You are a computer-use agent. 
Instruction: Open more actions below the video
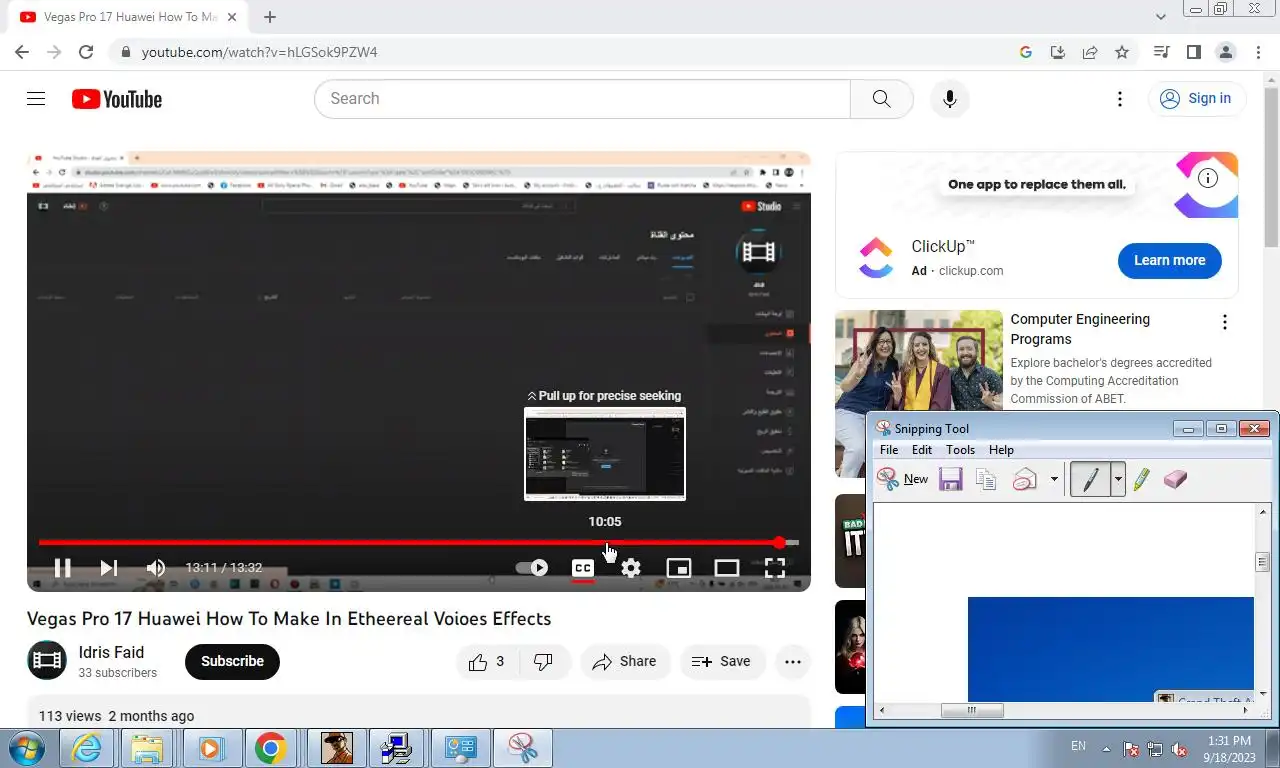pyautogui.click(x=793, y=661)
